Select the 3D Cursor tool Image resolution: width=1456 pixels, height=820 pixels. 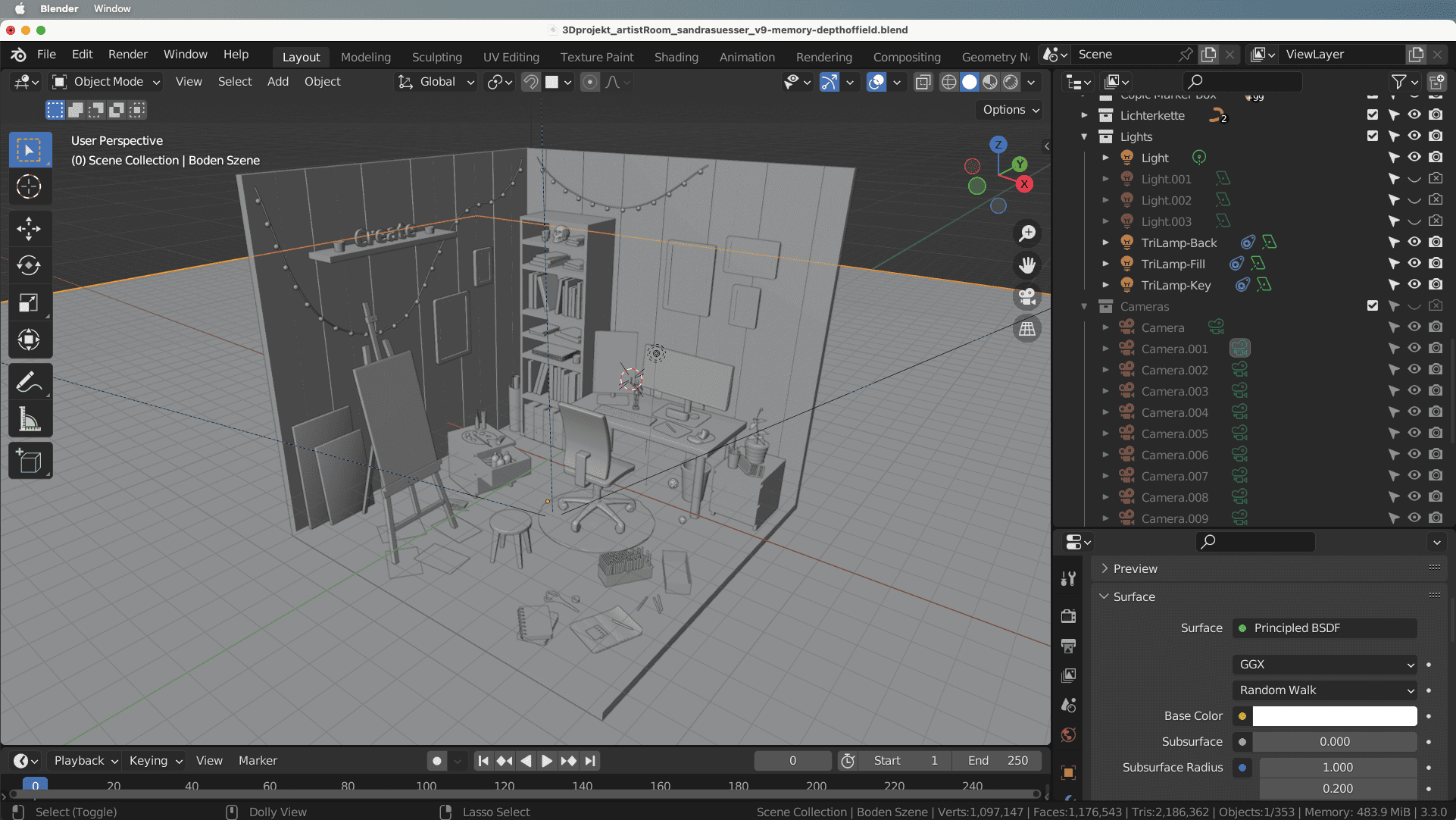coord(29,186)
